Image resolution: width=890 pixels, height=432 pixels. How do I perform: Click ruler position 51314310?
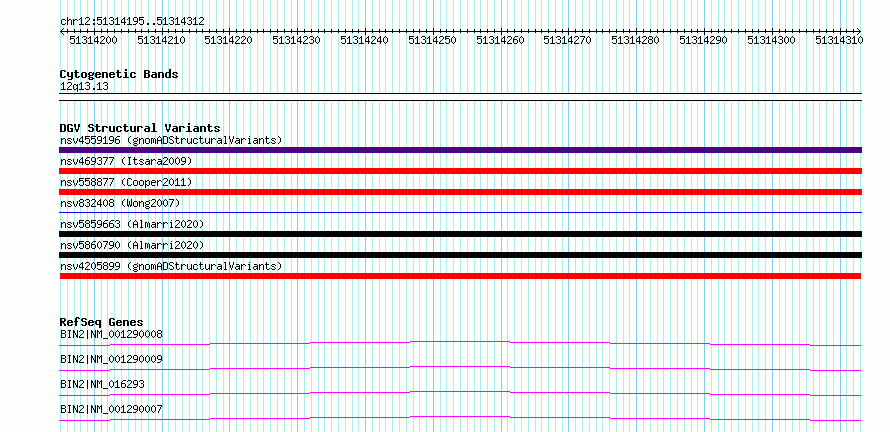(839, 40)
